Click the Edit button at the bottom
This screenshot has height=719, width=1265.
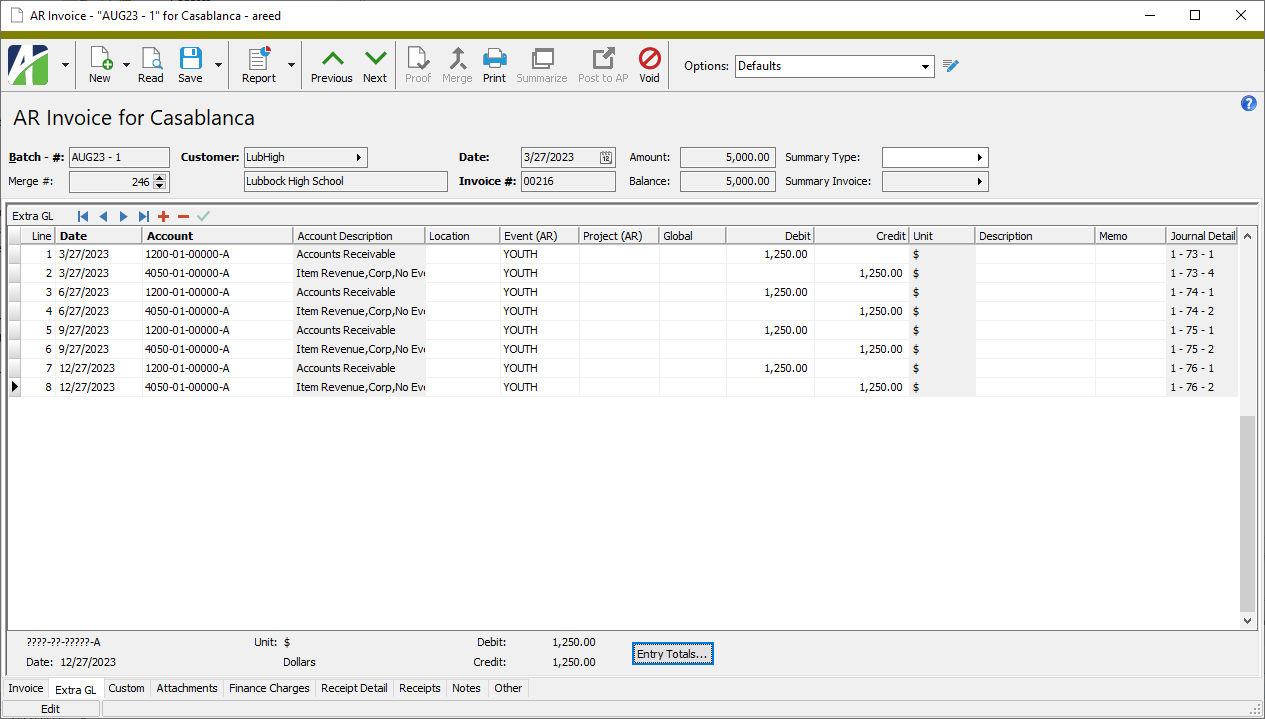(51, 708)
